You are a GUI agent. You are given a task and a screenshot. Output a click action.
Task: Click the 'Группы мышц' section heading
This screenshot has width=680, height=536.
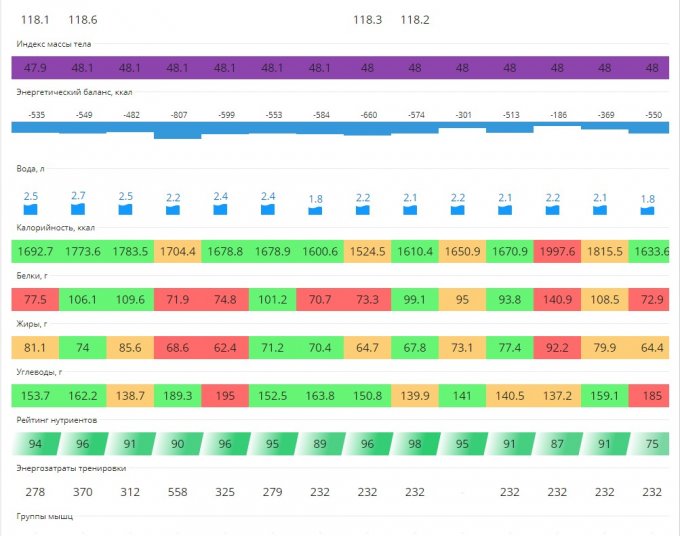[x=45, y=516]
